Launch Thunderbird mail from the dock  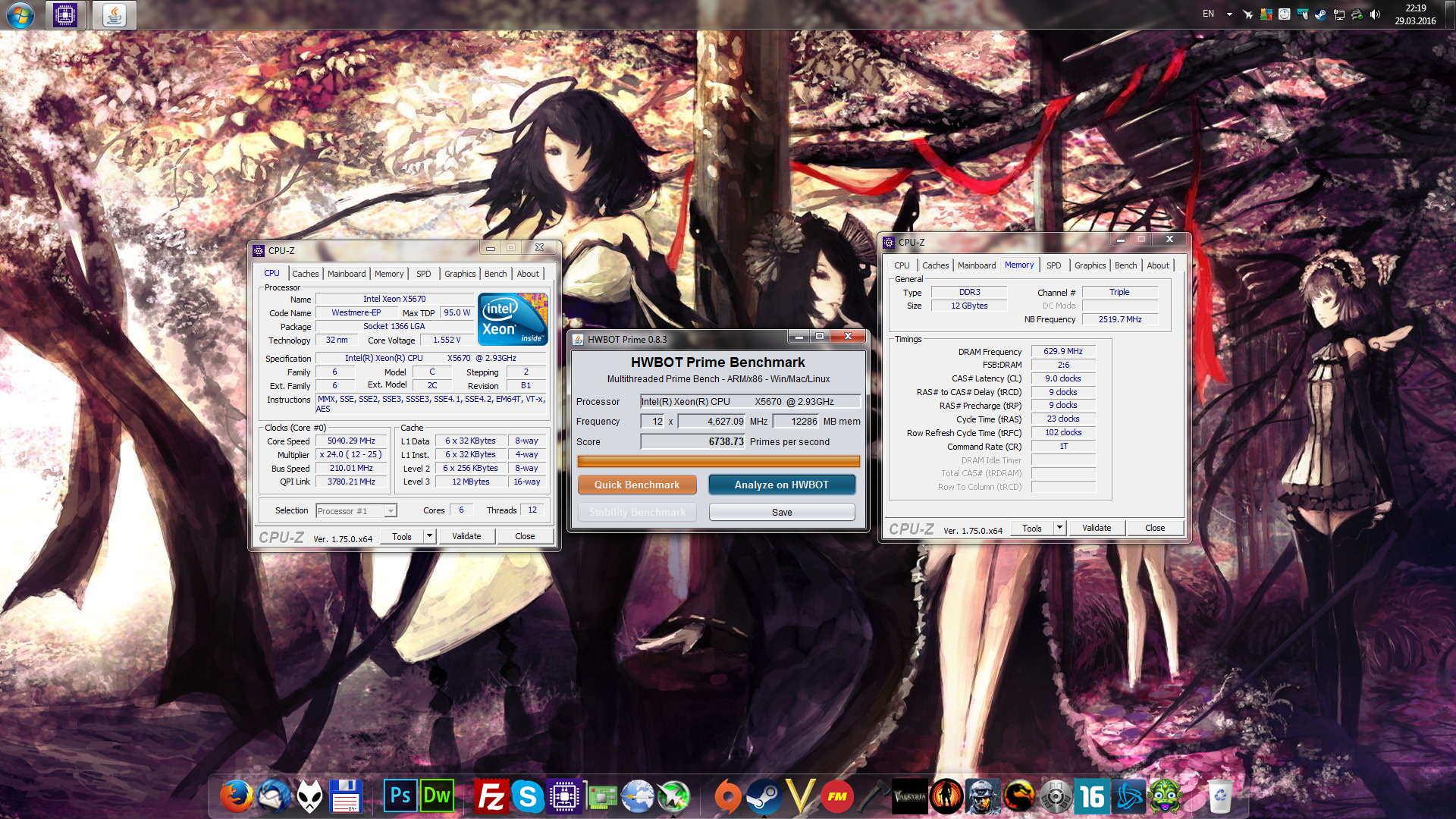point(273,796)
